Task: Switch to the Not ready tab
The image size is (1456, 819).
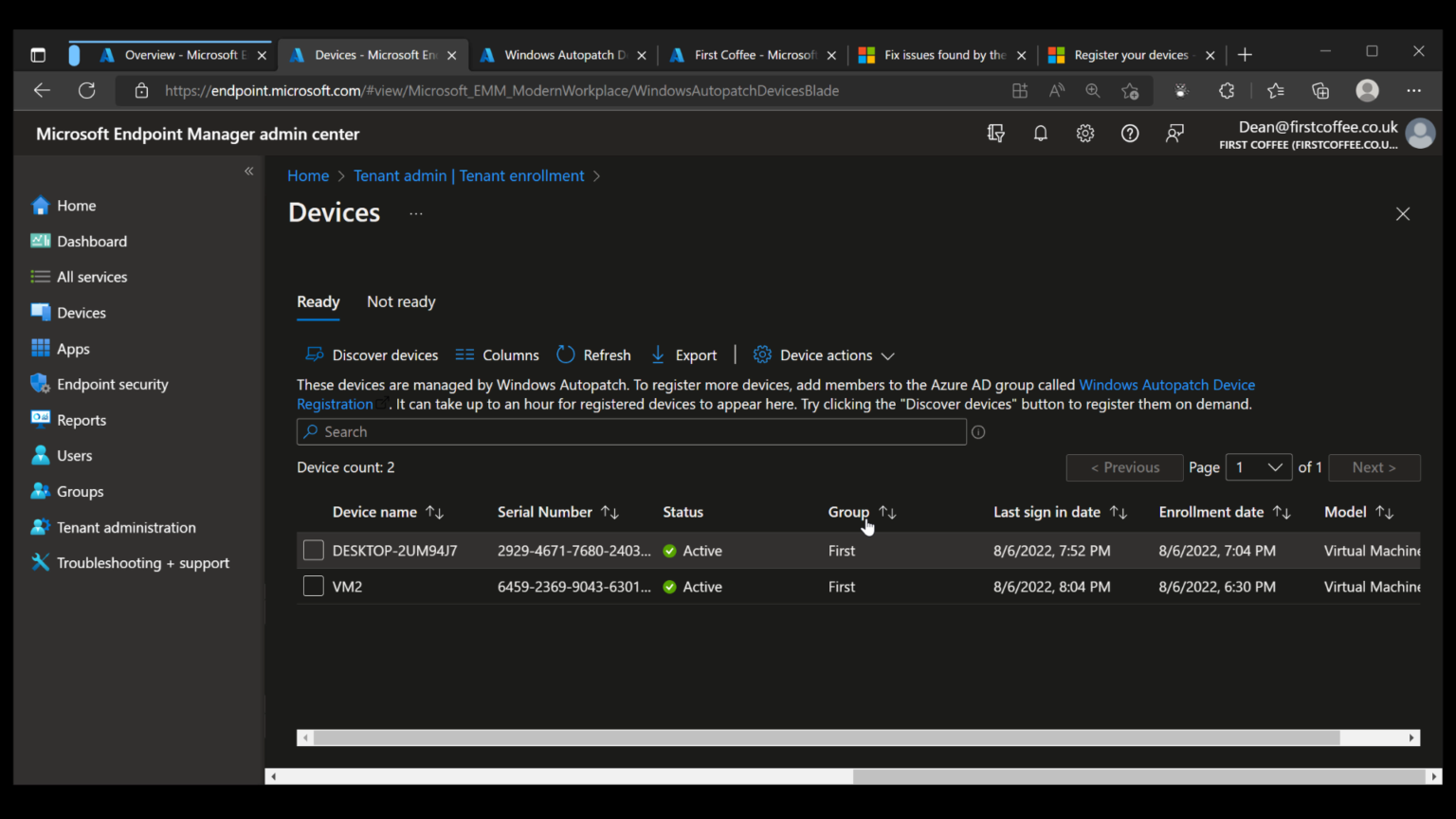Action: tap(401, 301)
